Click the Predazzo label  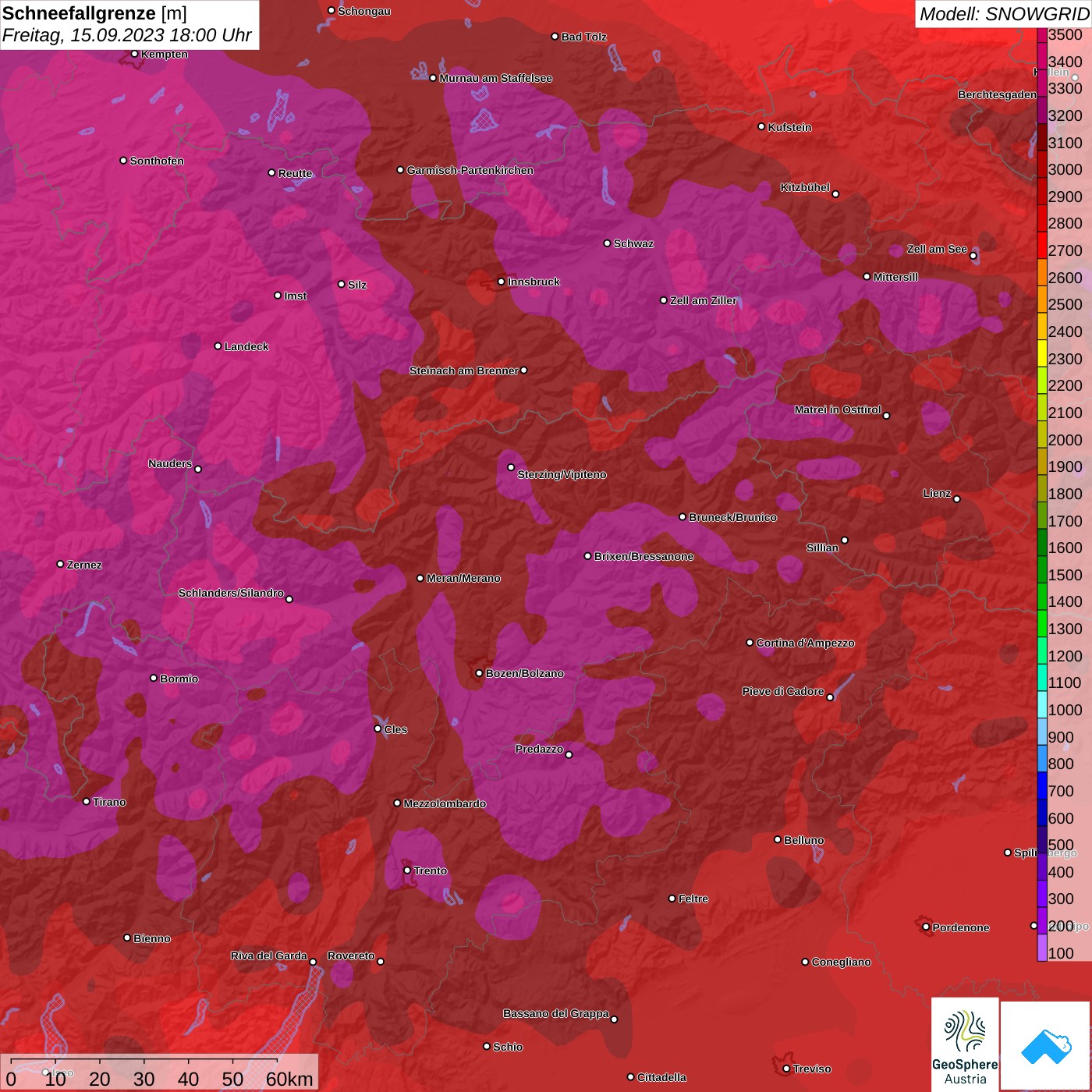(x=539, y=749)
